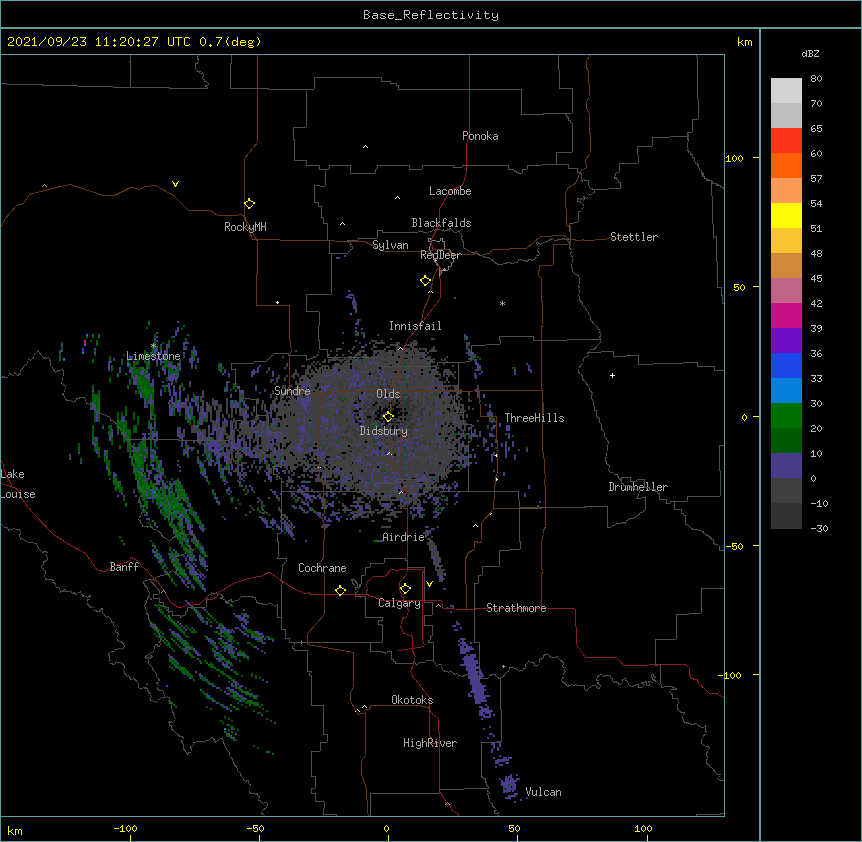Click the Lake Louise label
862x842 pixels.
[x=18, y=484]
